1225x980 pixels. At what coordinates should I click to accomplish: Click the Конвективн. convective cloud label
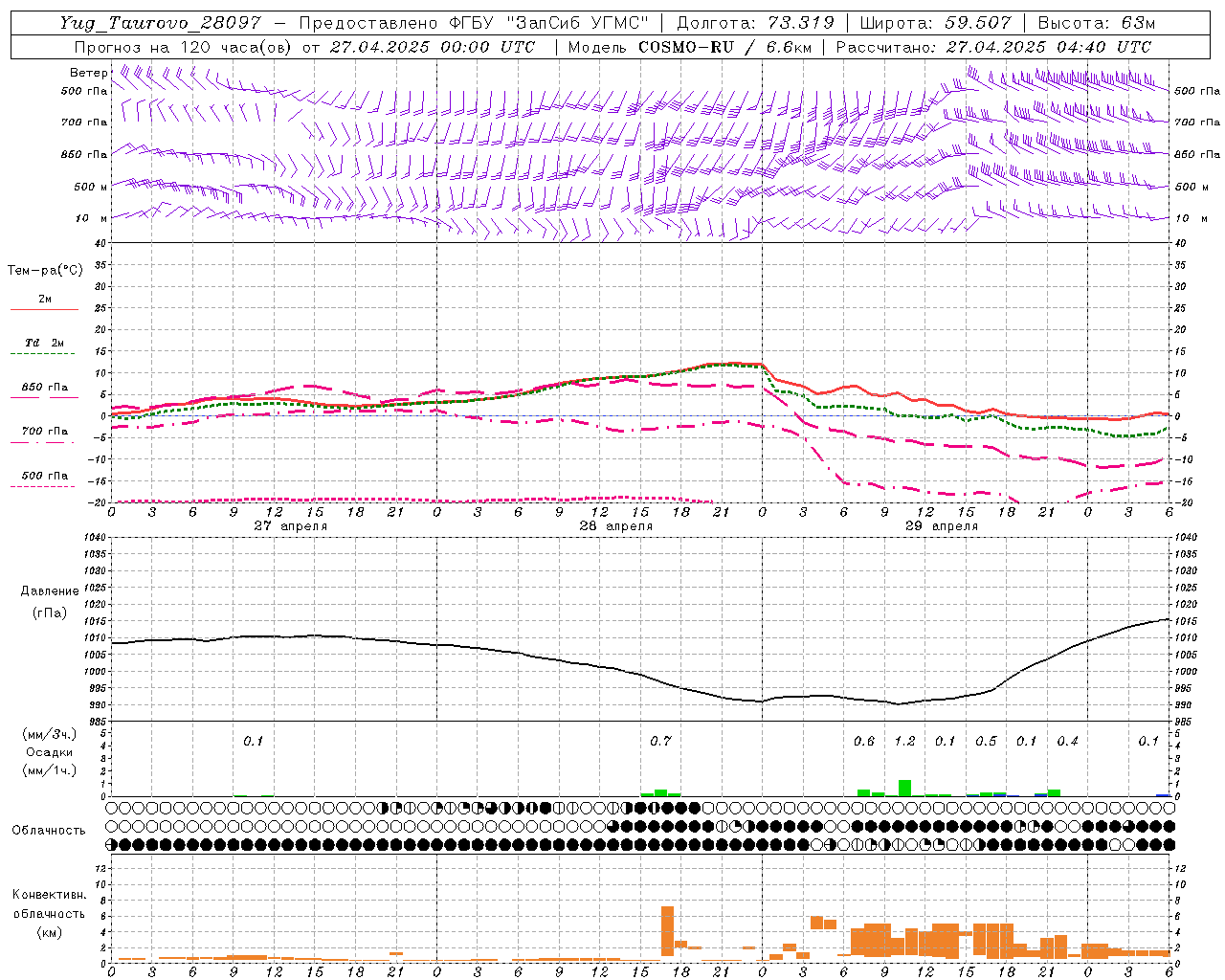tap(49, 895)
